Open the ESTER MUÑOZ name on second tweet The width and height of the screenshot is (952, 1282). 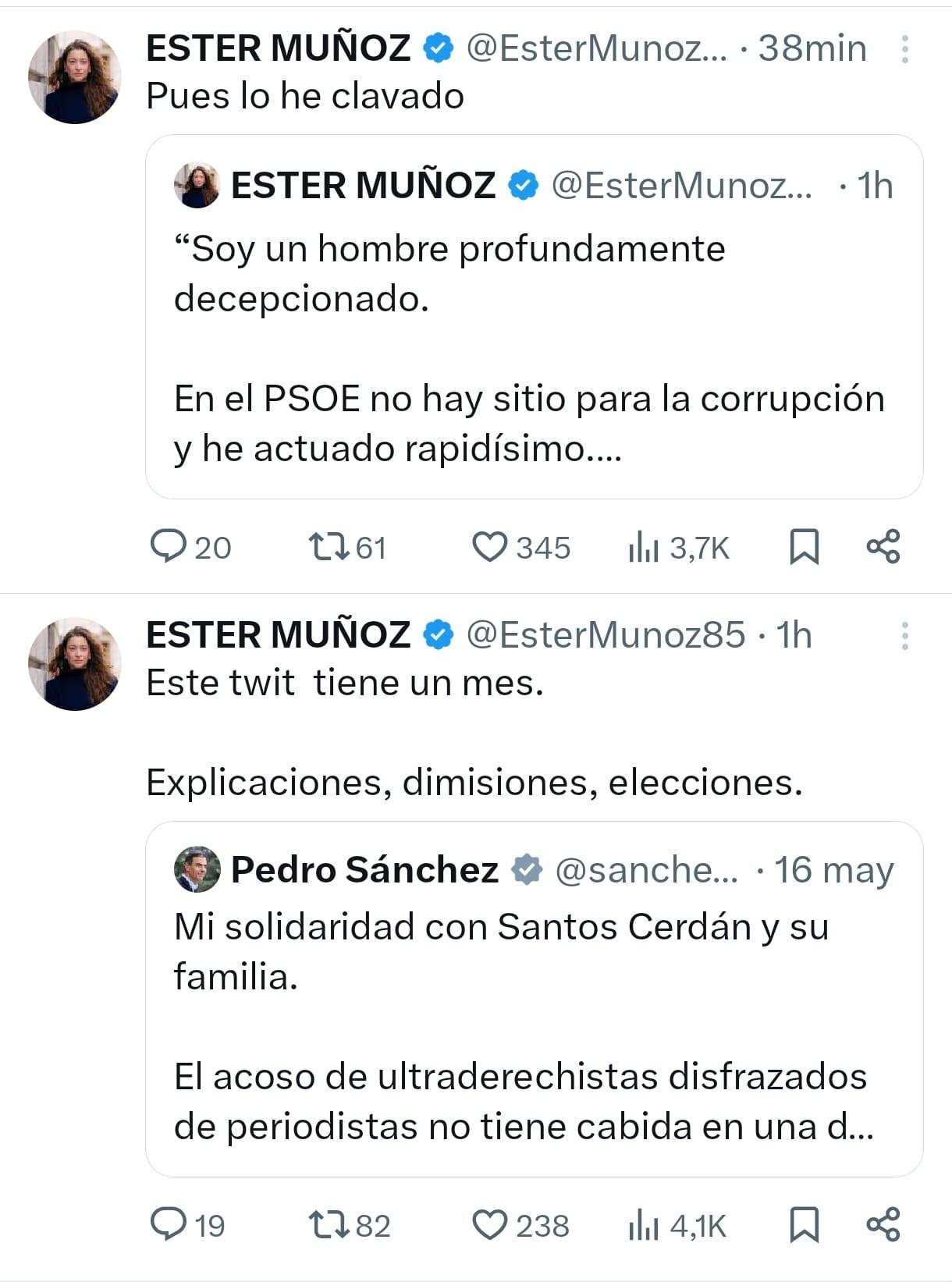coord(278,635)
